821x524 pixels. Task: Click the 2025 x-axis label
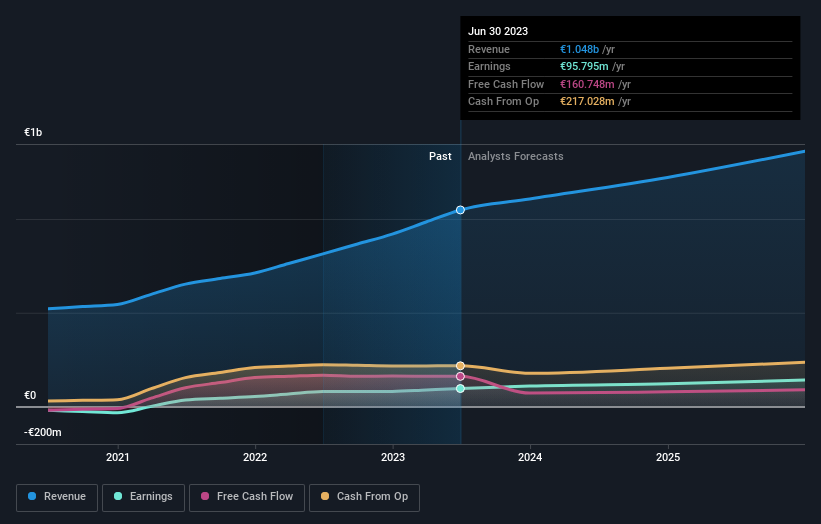(x=668, y=458)
